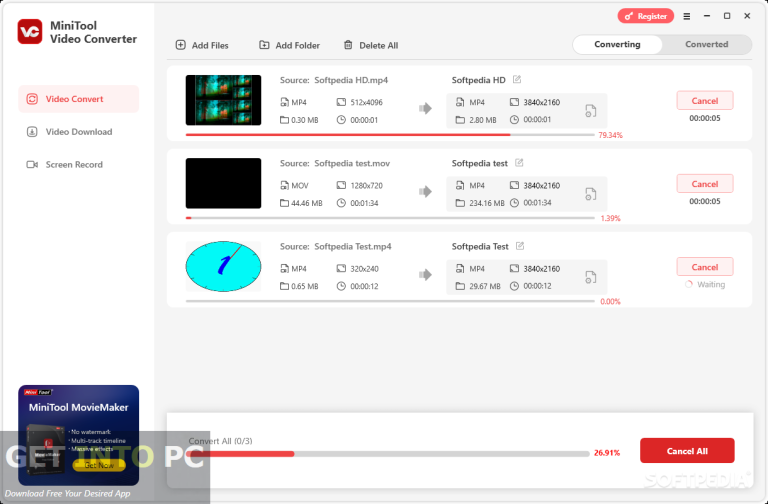This screenshot has width=768, height=504.
Task: Click Softpedia HD.mp4 video thumbnail
Action: pos(223,100)
